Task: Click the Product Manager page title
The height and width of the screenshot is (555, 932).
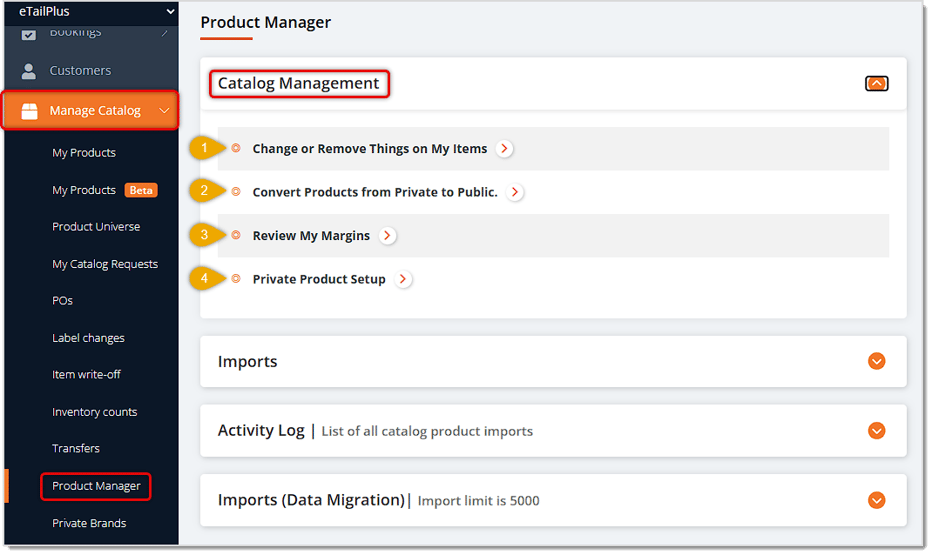Action: tap(266, 23)
